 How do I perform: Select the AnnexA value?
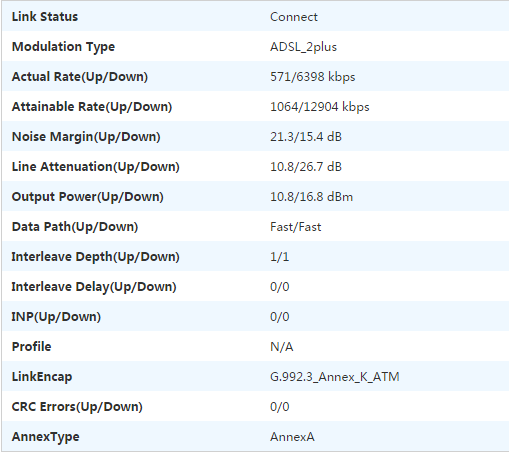(292, 437)
